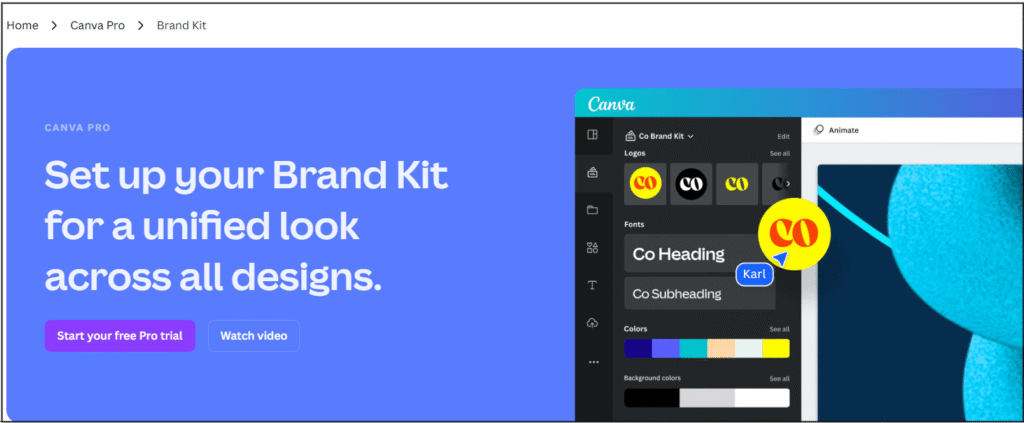This screenshot has width=1024, height=423.
Task: Click the large floating CO logo
Action: [x=793, y=234]
